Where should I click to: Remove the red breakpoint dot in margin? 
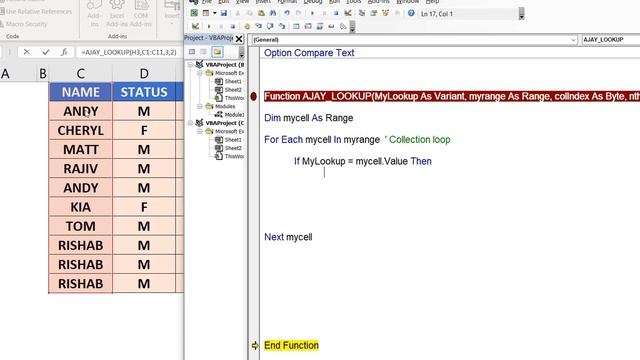pos(253,96)
